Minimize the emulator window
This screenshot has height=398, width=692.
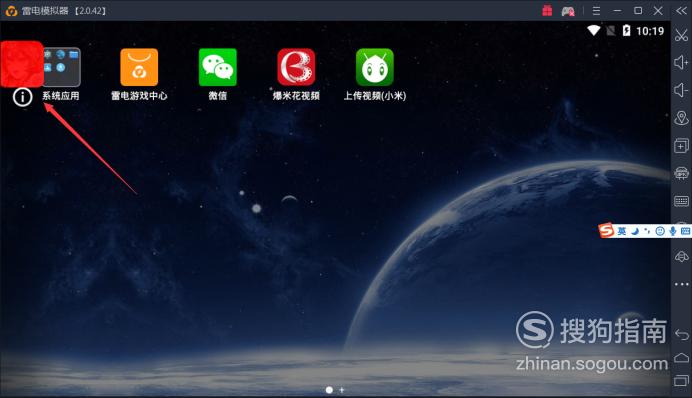(617, 11)
